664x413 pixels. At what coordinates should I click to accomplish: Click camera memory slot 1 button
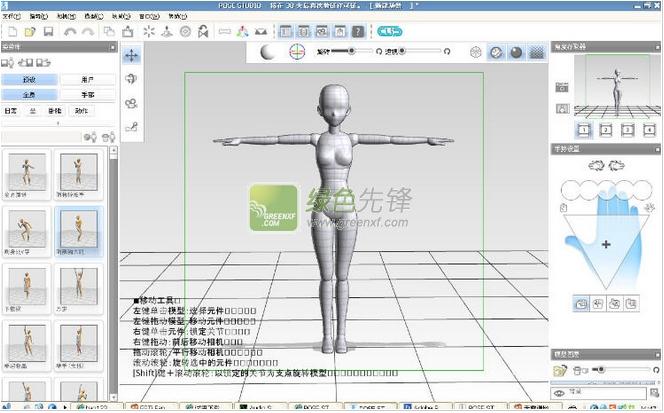(584, 130)
